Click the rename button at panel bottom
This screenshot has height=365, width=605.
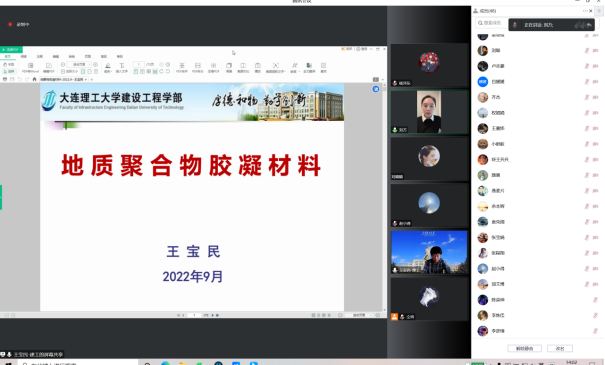pos(560,348)
